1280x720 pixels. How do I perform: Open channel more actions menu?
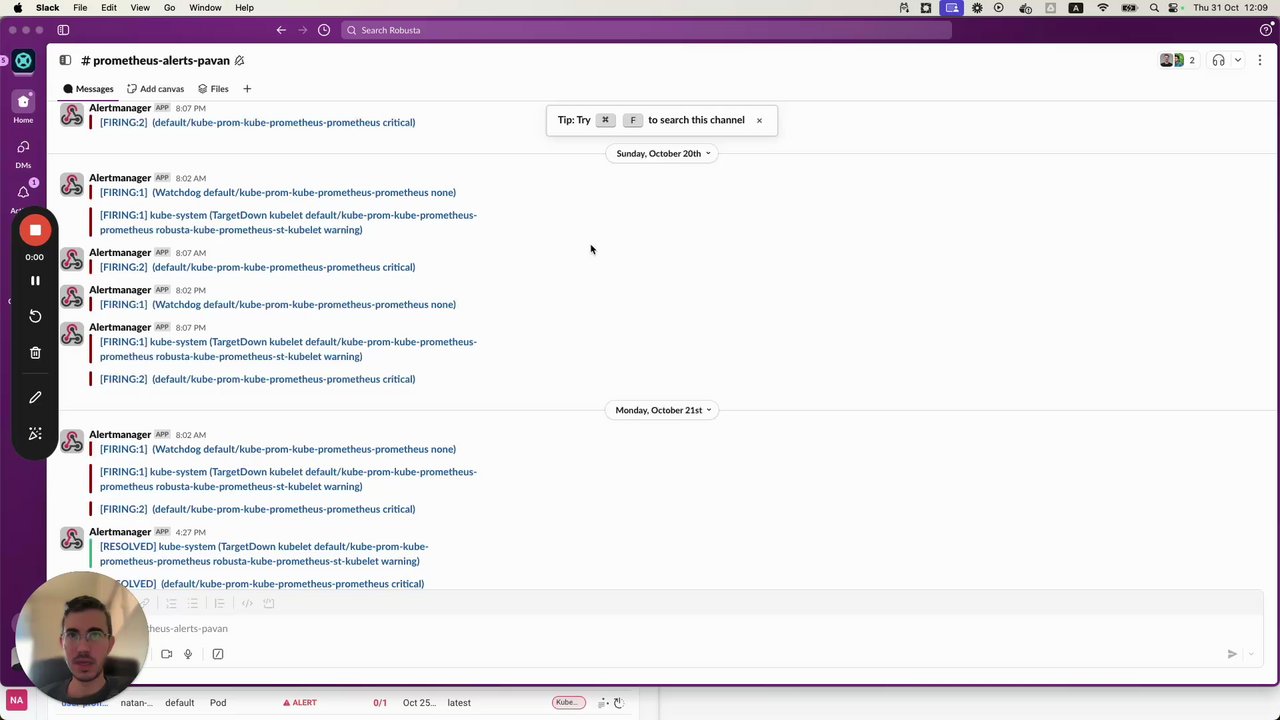point(1260,60)
